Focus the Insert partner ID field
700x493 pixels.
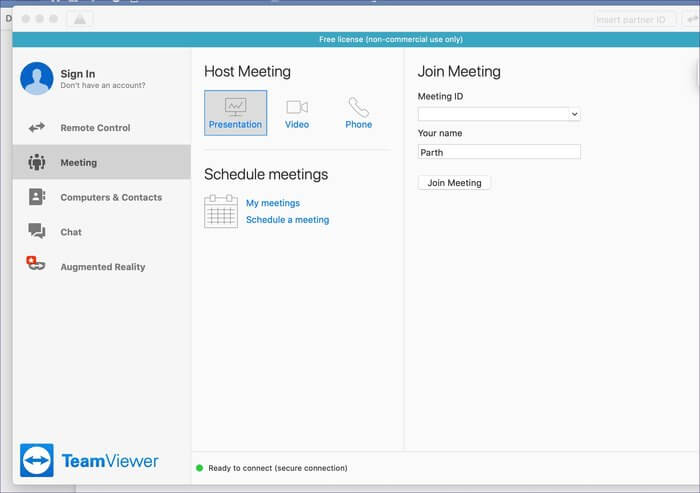(634, 20)
